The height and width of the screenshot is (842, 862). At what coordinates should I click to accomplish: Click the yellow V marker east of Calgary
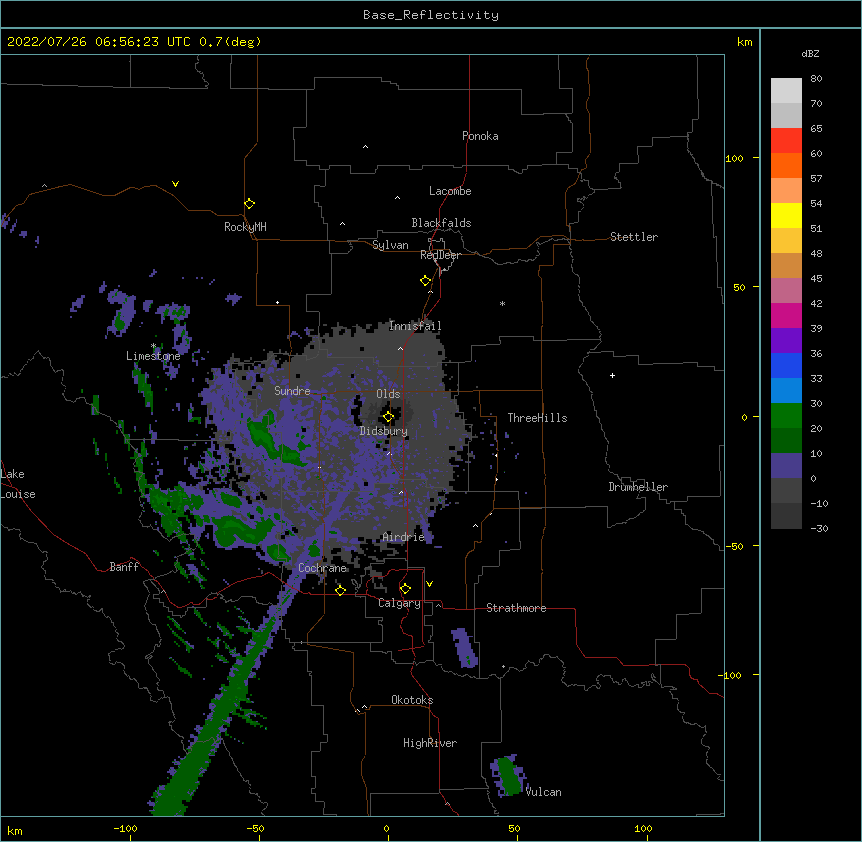point(429,584)
